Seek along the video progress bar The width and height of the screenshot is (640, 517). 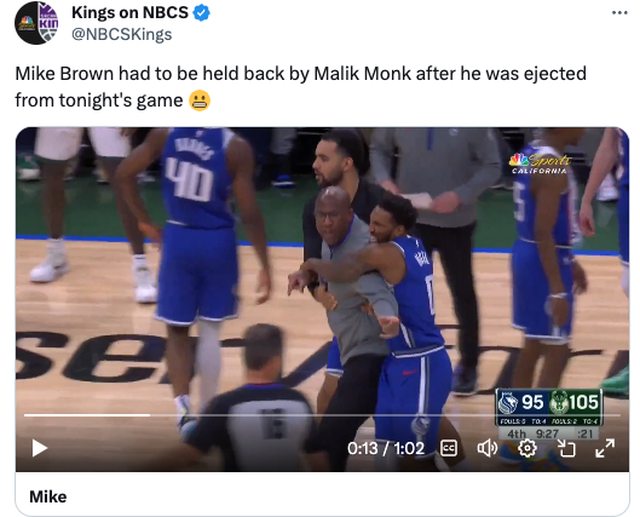coord(300,414)
